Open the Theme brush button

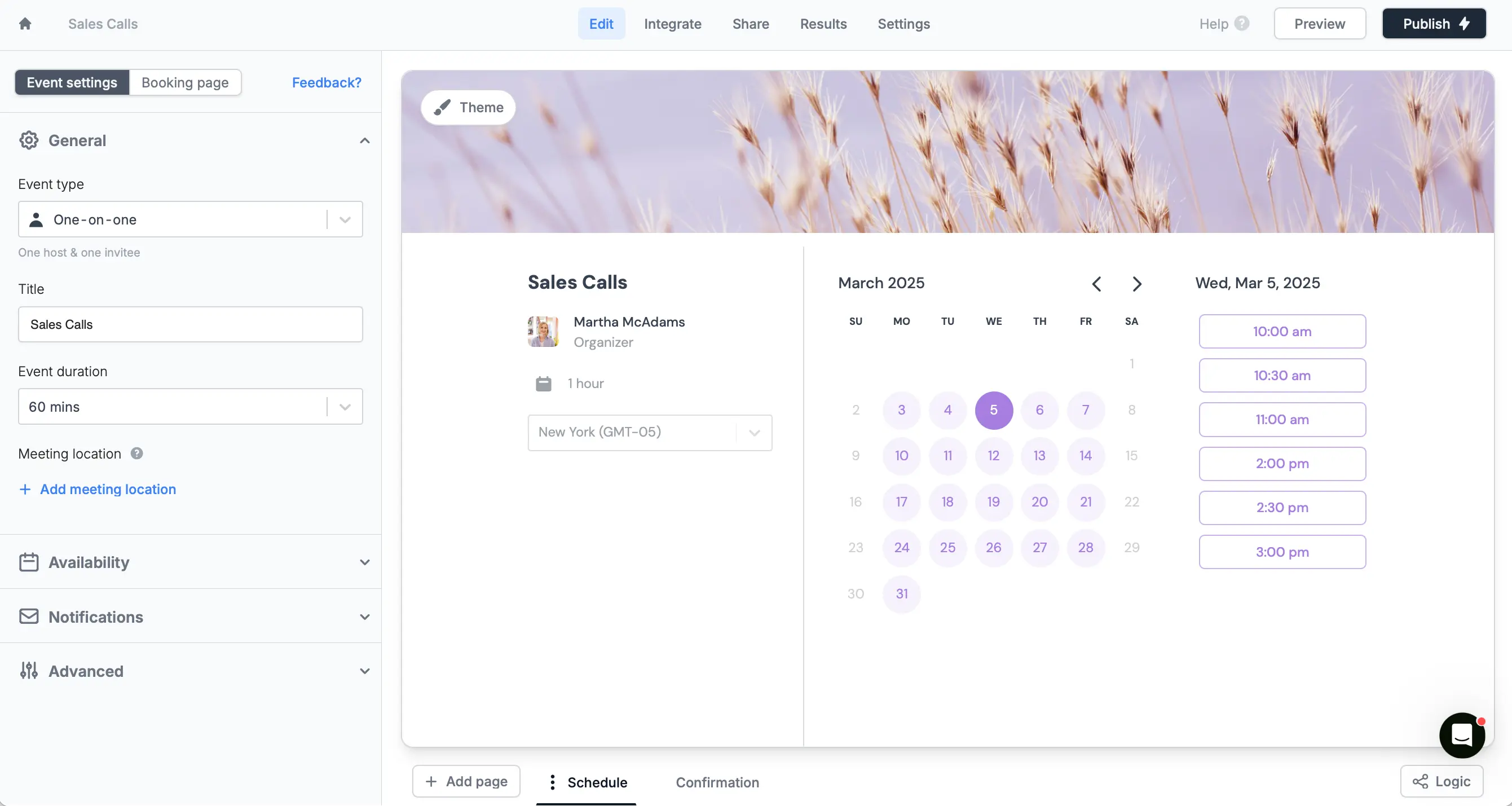point(468,107)
